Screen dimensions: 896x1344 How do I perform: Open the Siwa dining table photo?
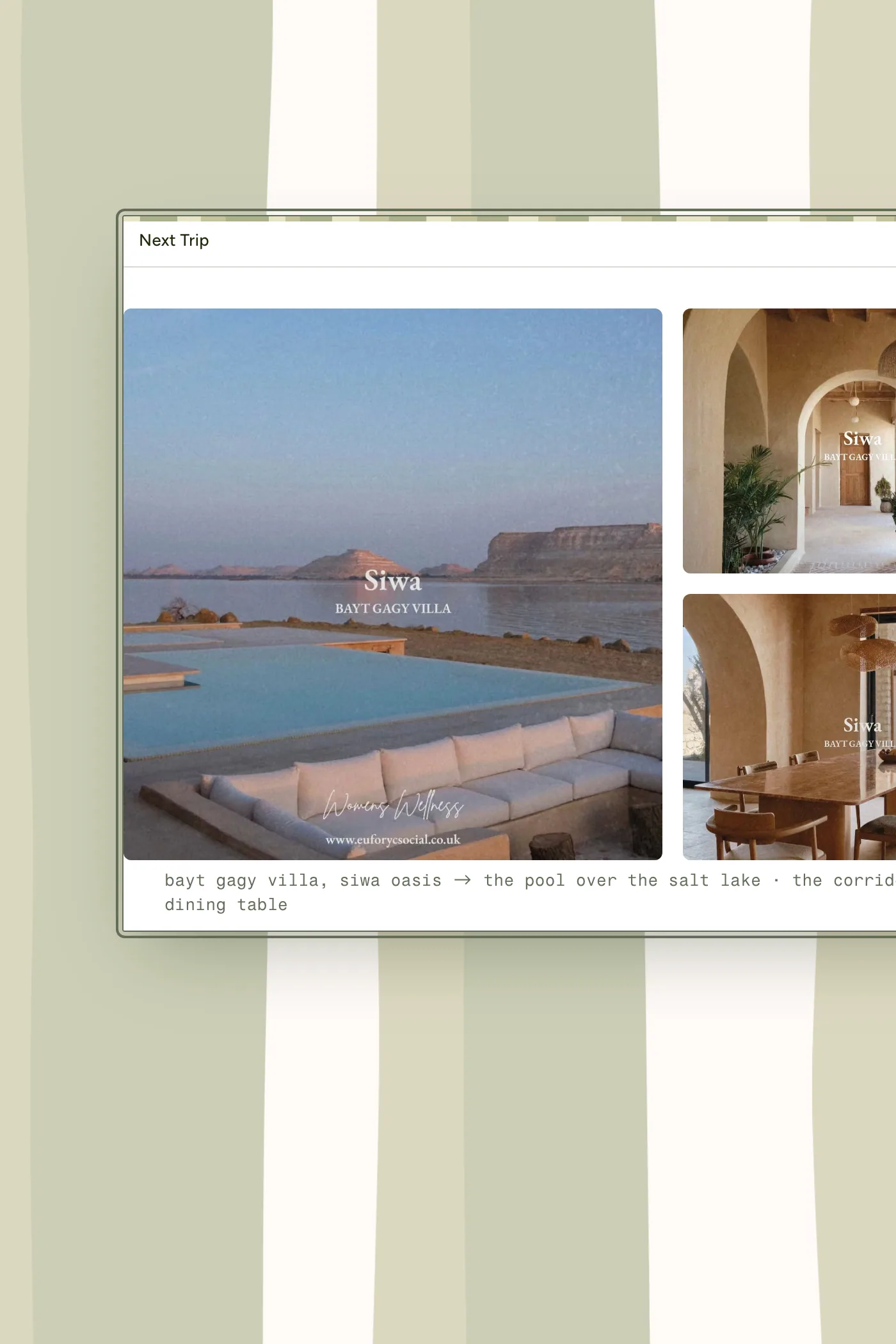[789, 726]
